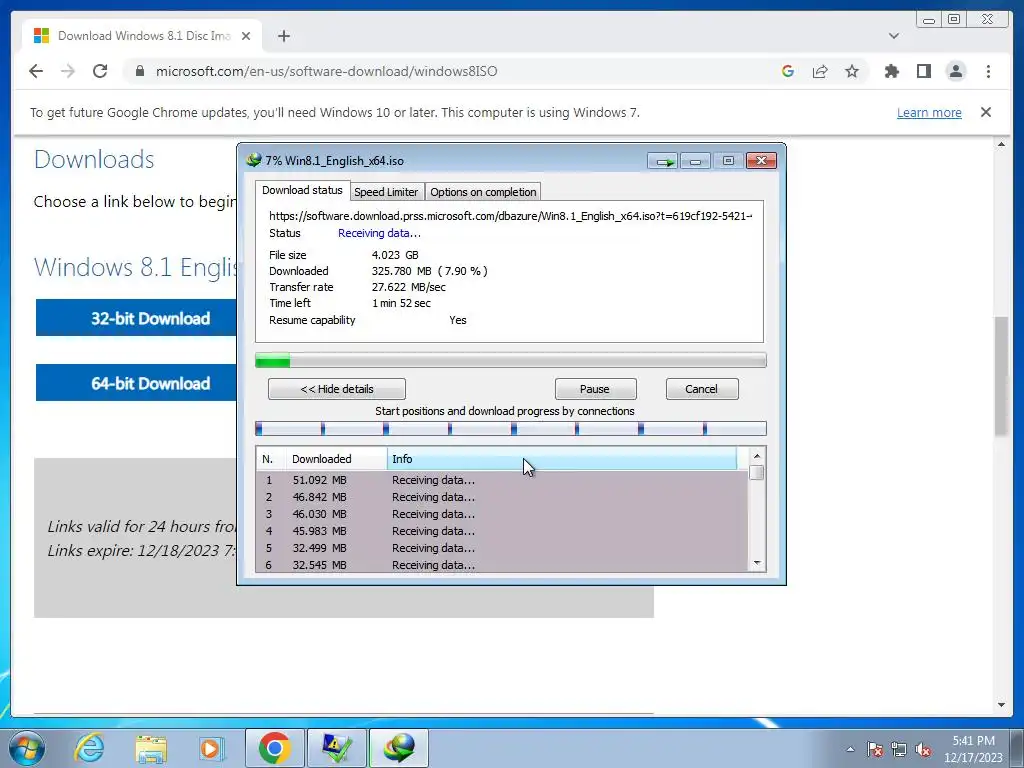
Task: Click connections list scroll up arrow
Action: pyautogui.click(x=757, y=456)
